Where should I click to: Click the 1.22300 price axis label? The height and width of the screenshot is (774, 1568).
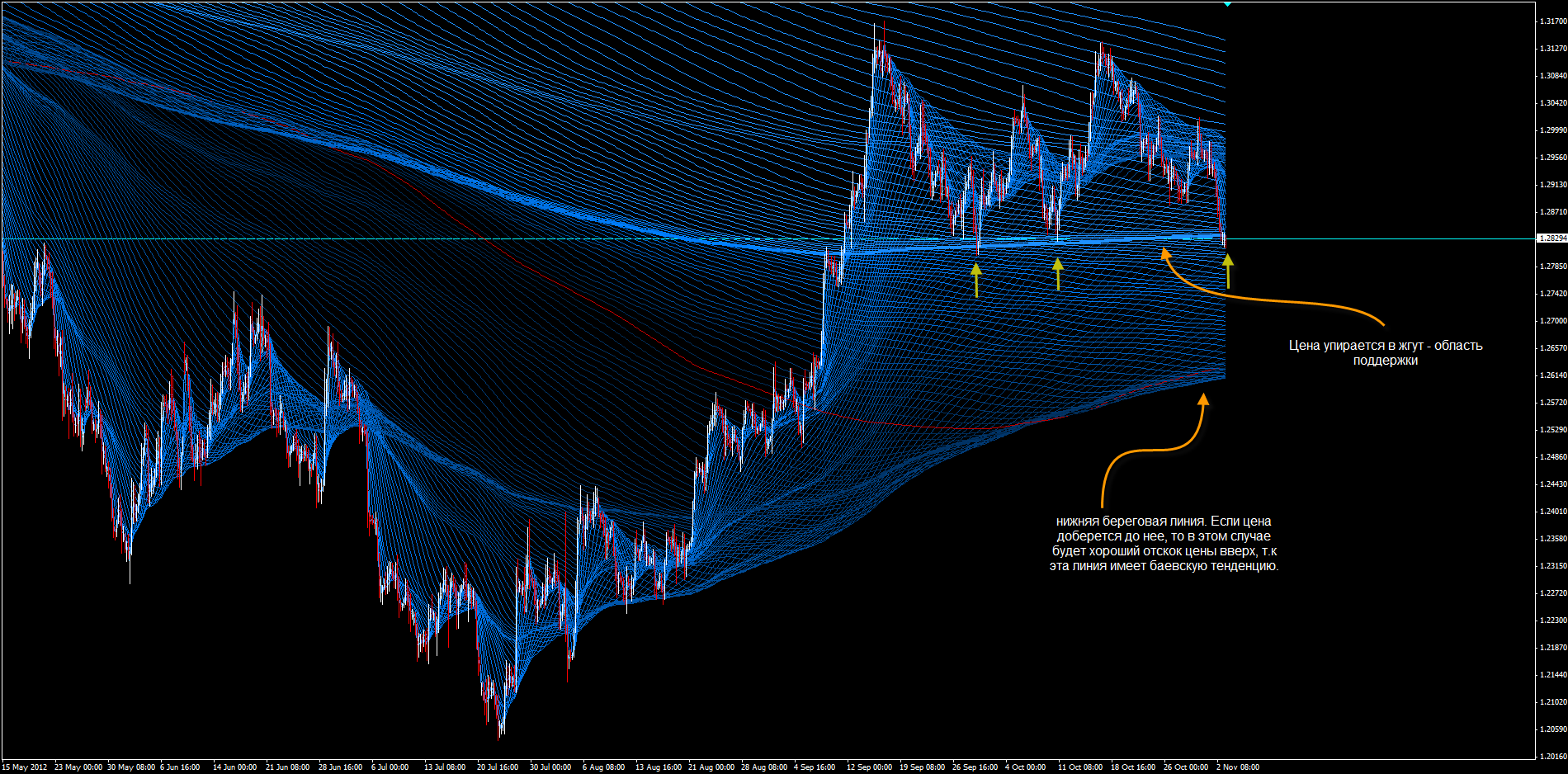[x=1553, y=621]
